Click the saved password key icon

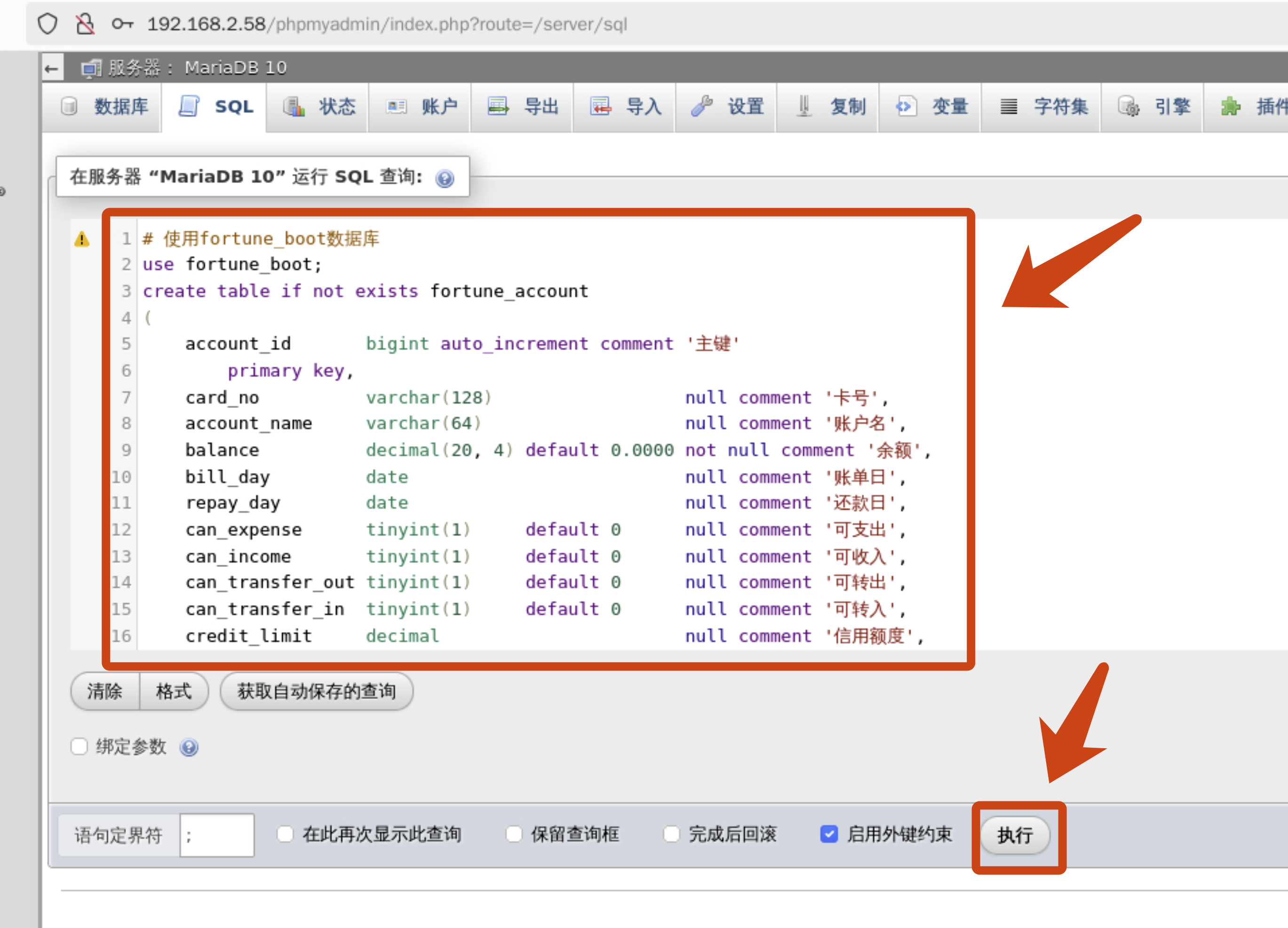pyautogui.click(x=122, y=24)
